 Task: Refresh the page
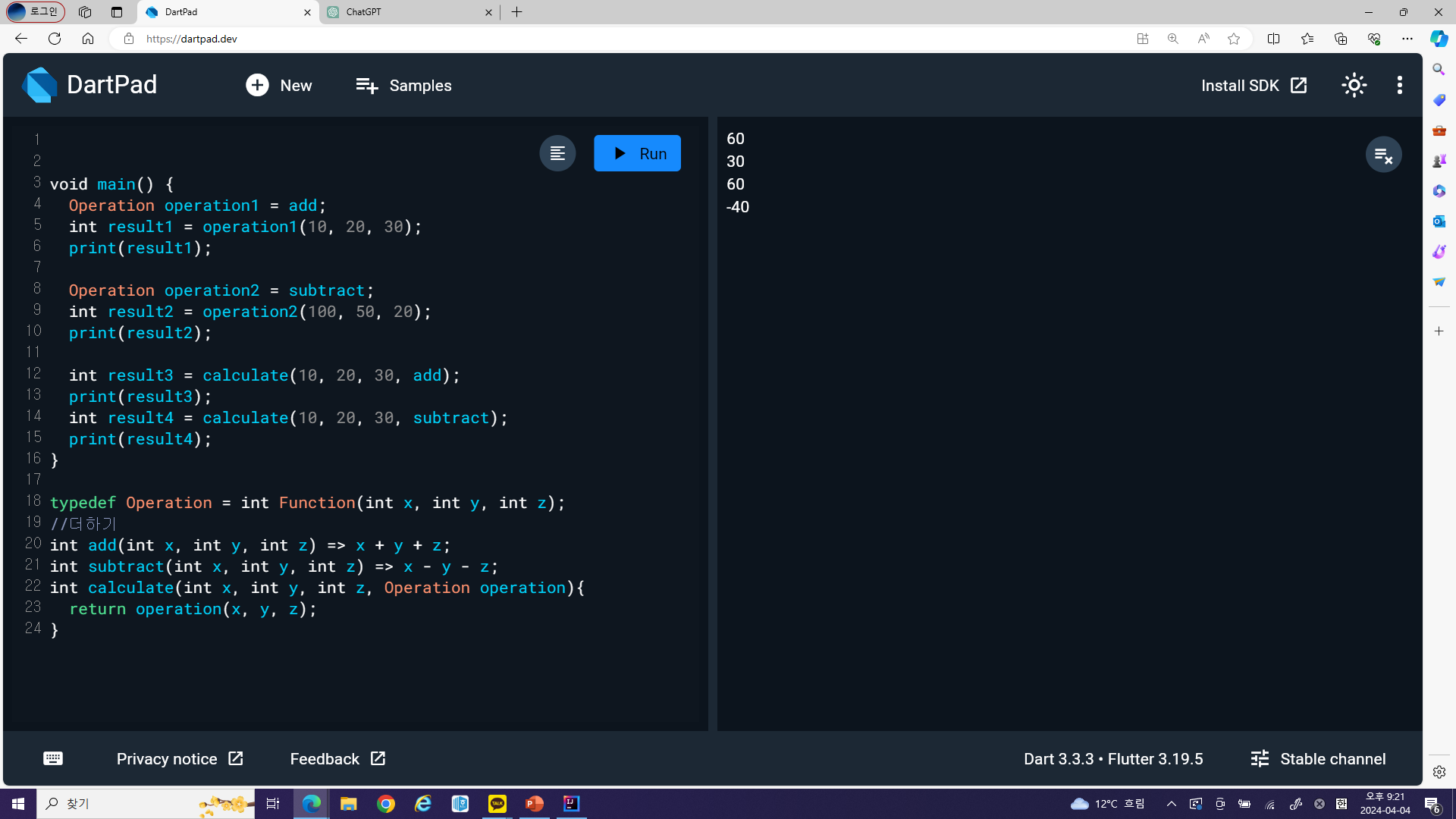[x=55, y=39]
